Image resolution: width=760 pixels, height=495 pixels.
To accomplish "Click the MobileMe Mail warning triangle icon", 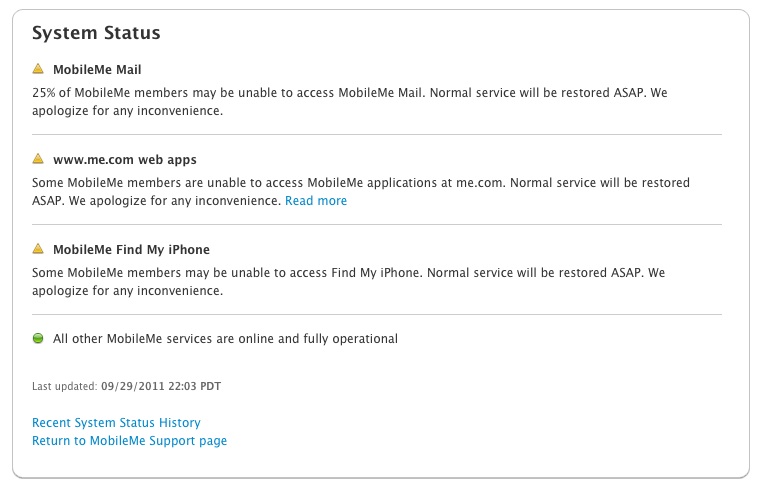I will (38, 69).
